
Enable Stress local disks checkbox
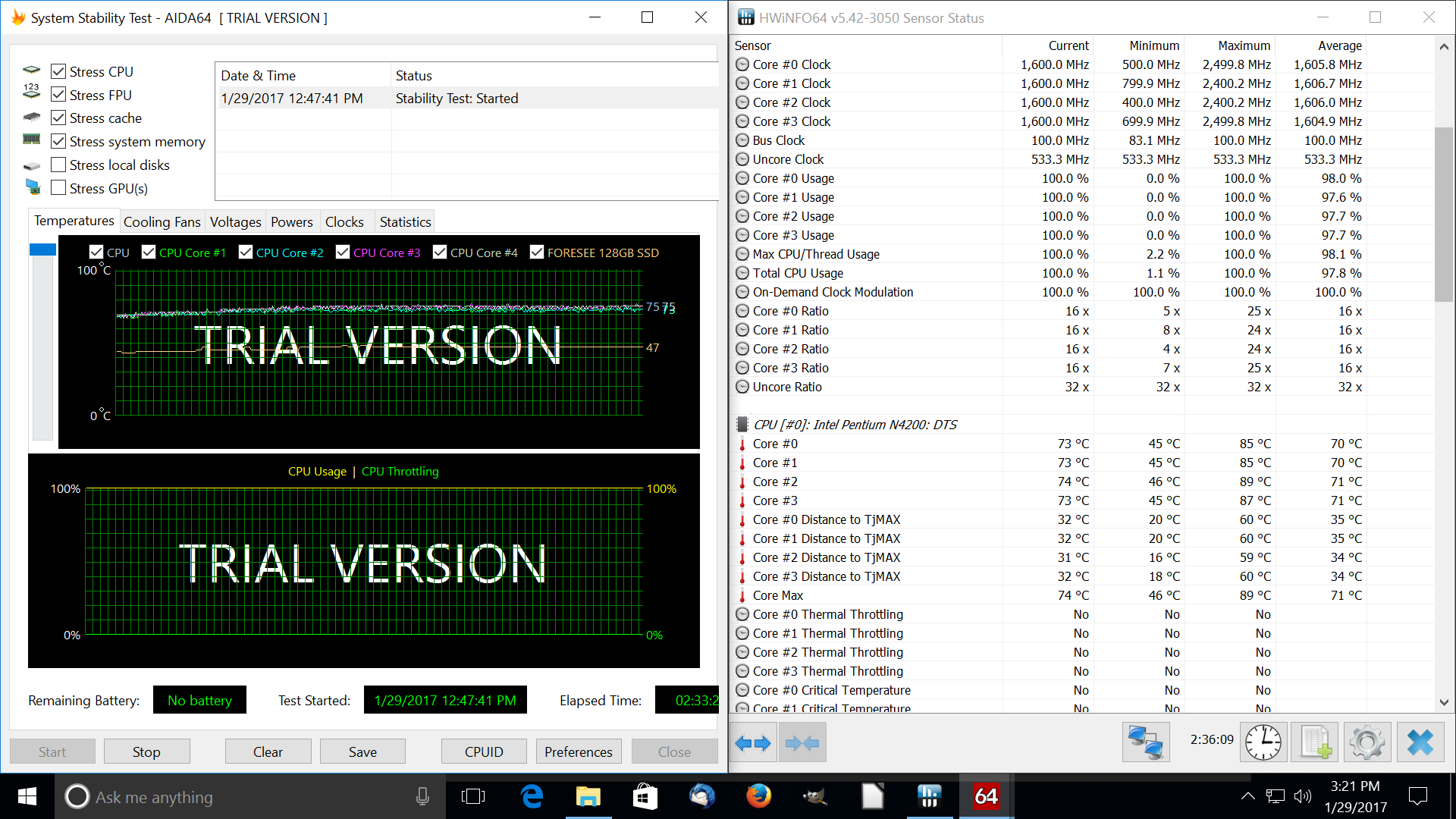58,165
